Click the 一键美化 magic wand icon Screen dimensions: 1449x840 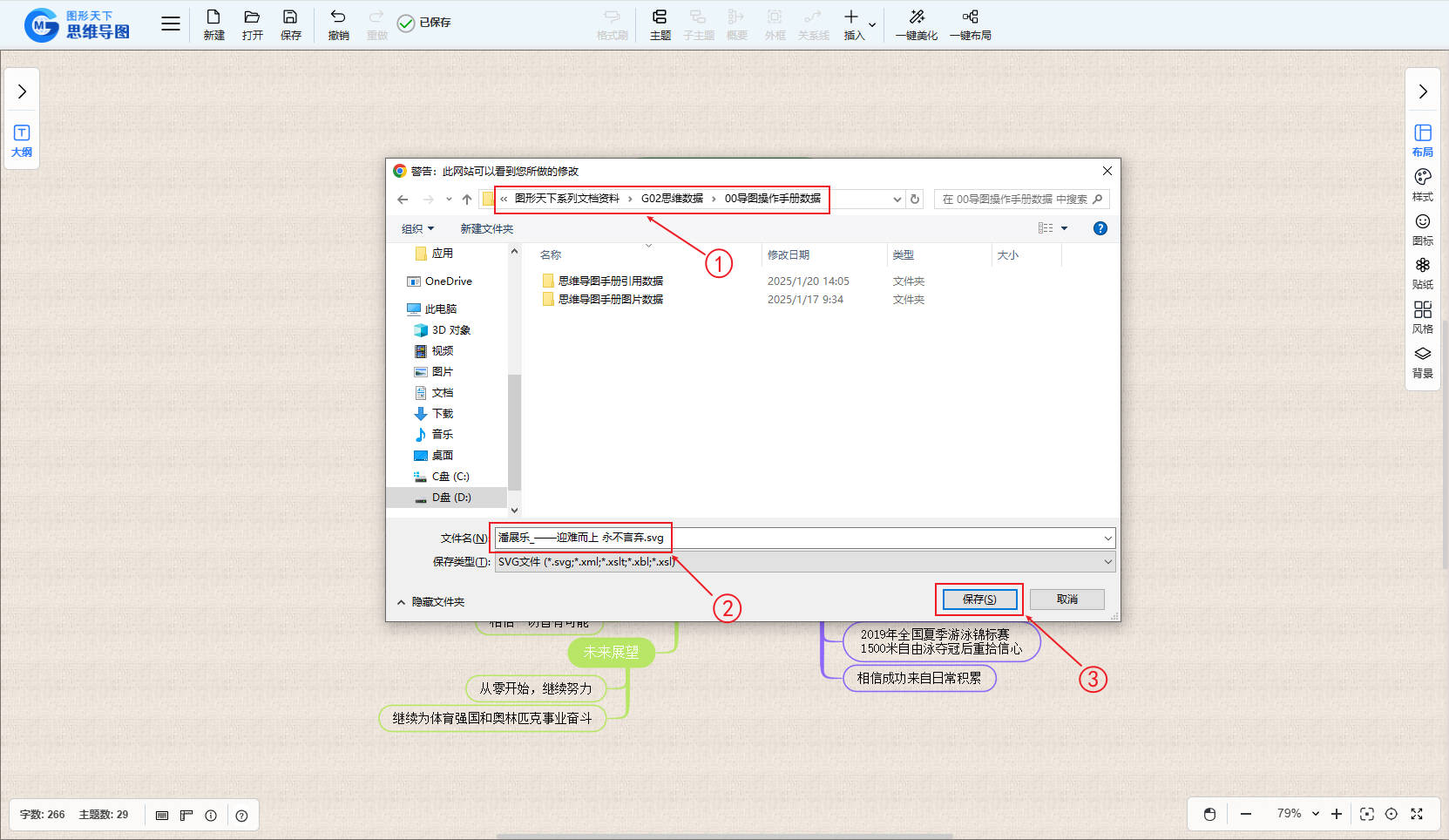click(x=917, y=17)
